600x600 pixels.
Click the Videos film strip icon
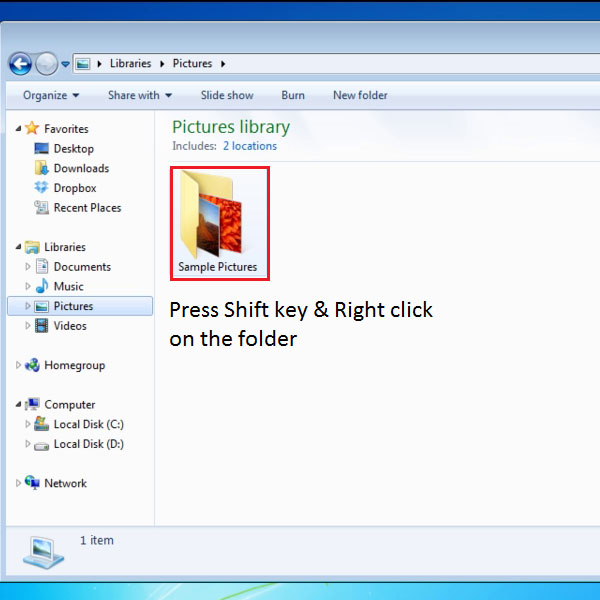point(41,326)
